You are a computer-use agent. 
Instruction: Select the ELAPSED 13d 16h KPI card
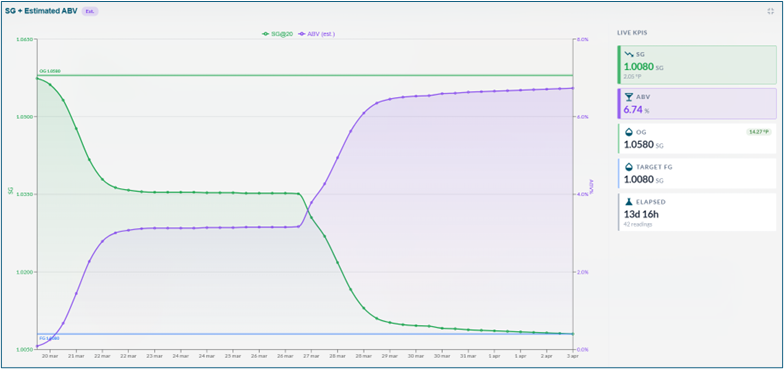coord(697,212)
